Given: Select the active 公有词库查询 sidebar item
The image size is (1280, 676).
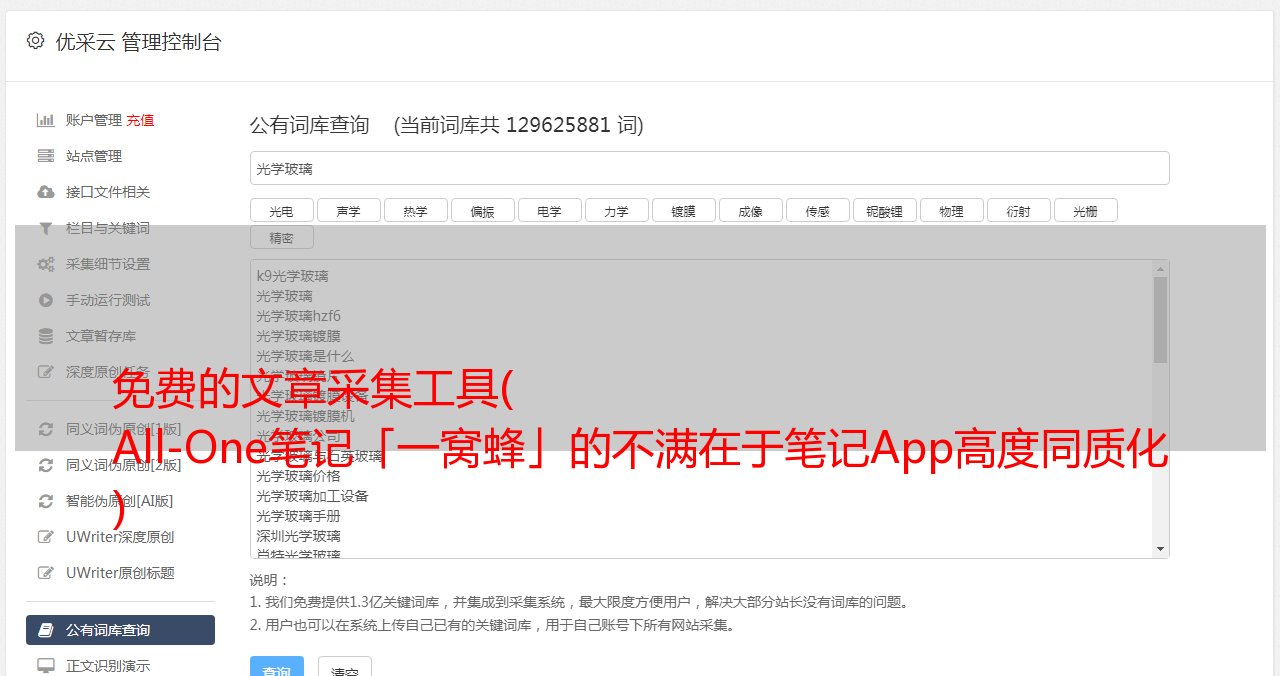Looking at the screenshot, I should (120, 630).
